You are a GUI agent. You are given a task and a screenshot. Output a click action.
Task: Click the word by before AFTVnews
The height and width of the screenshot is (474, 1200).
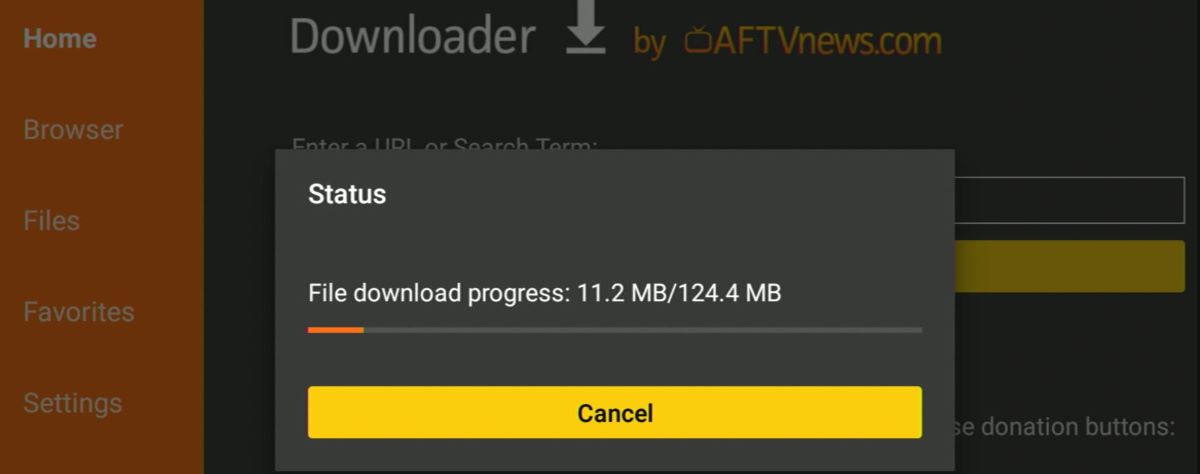pyautogui.click(x=649, y=43)
